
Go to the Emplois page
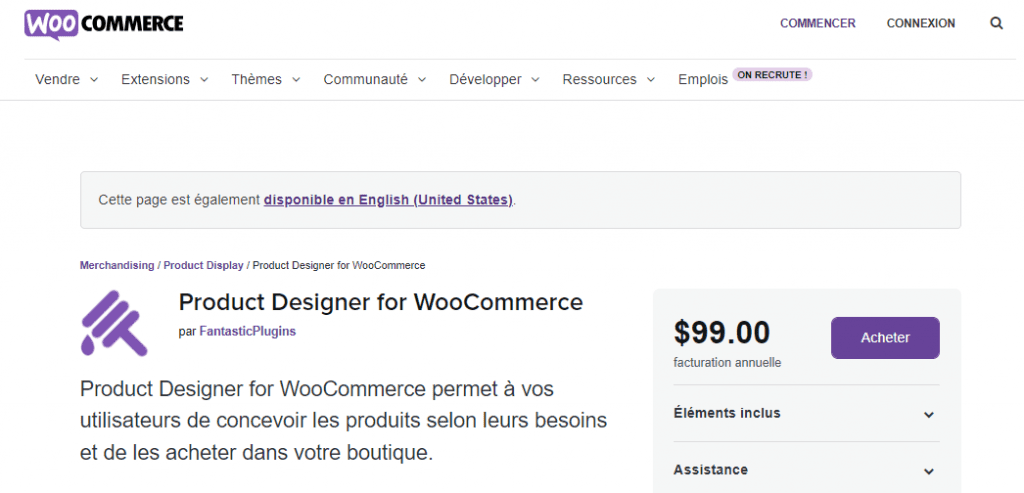(x=703, y=80)
